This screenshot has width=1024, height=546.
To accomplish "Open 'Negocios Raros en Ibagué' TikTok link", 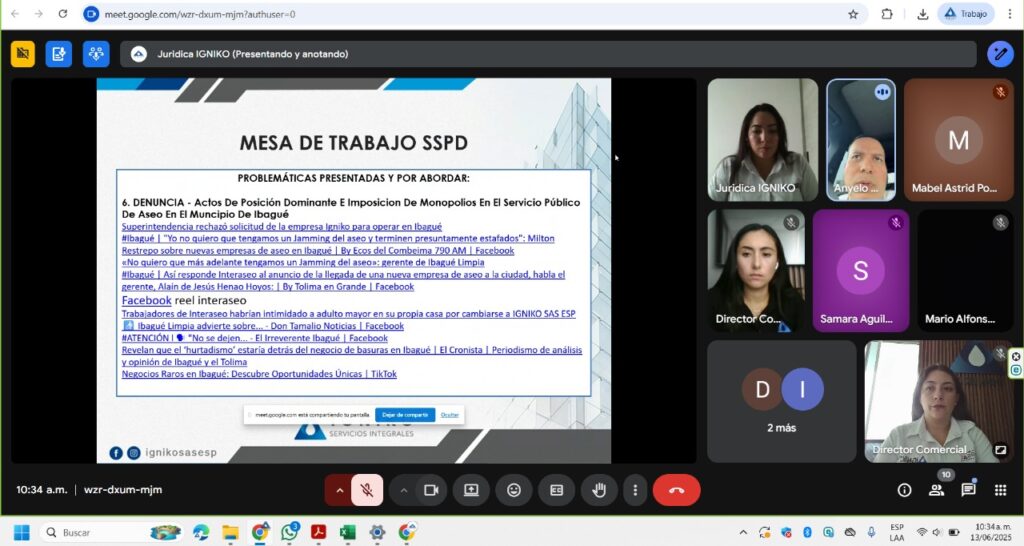I will point(259,374).
